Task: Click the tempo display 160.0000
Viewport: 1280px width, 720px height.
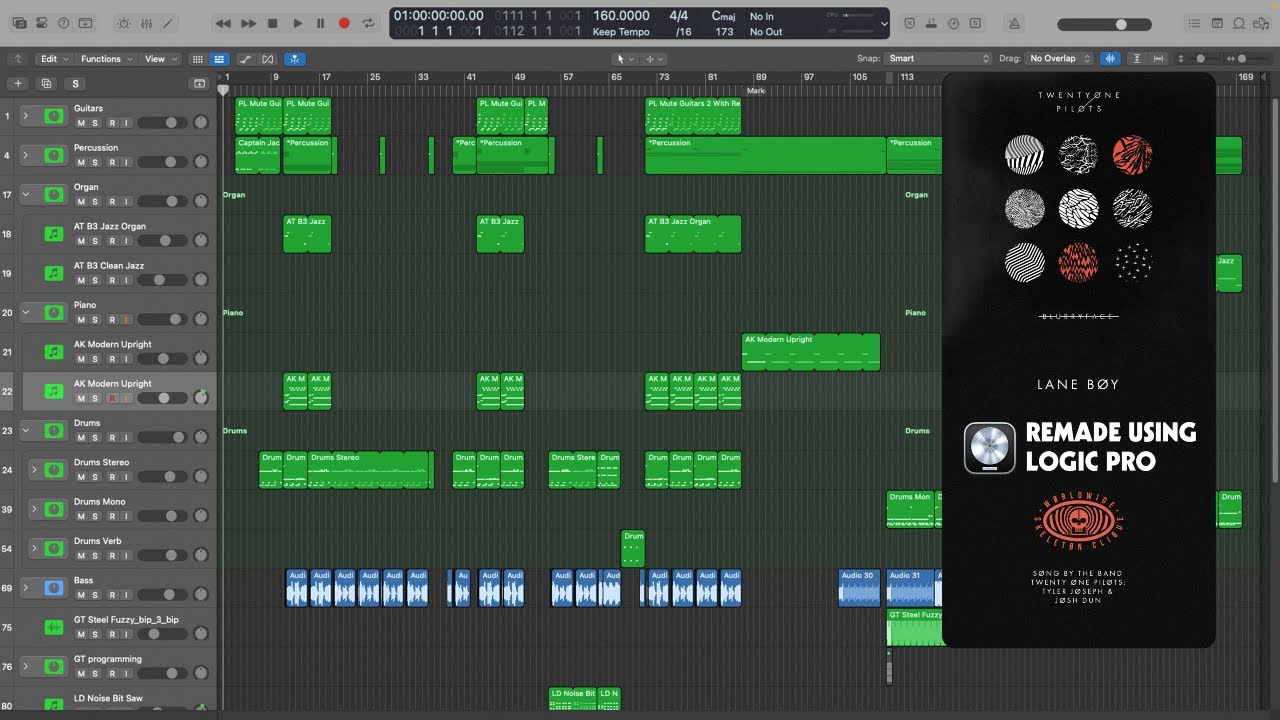Action: coord(621,16)
